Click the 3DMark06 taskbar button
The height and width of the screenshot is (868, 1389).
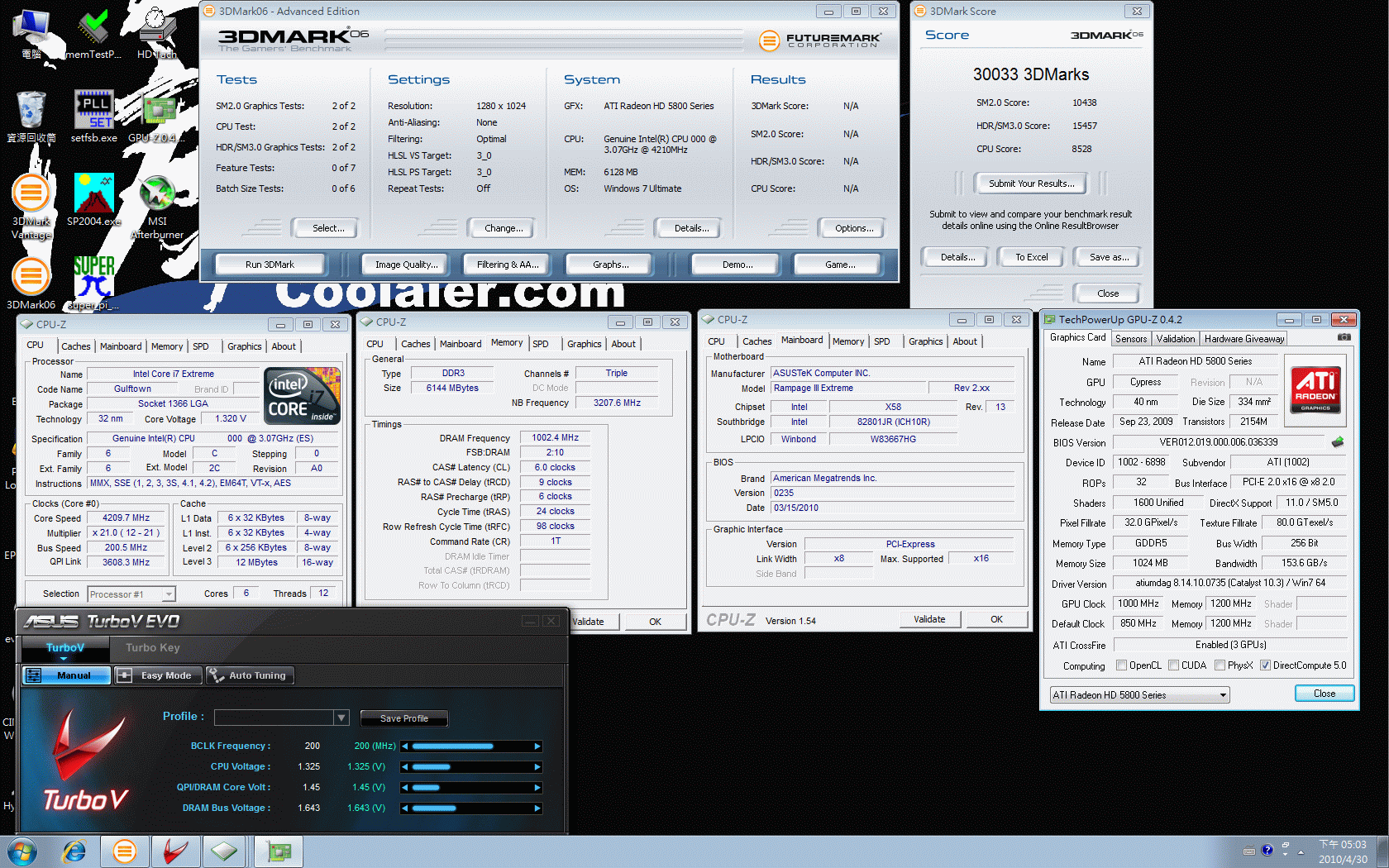[125, 851]
